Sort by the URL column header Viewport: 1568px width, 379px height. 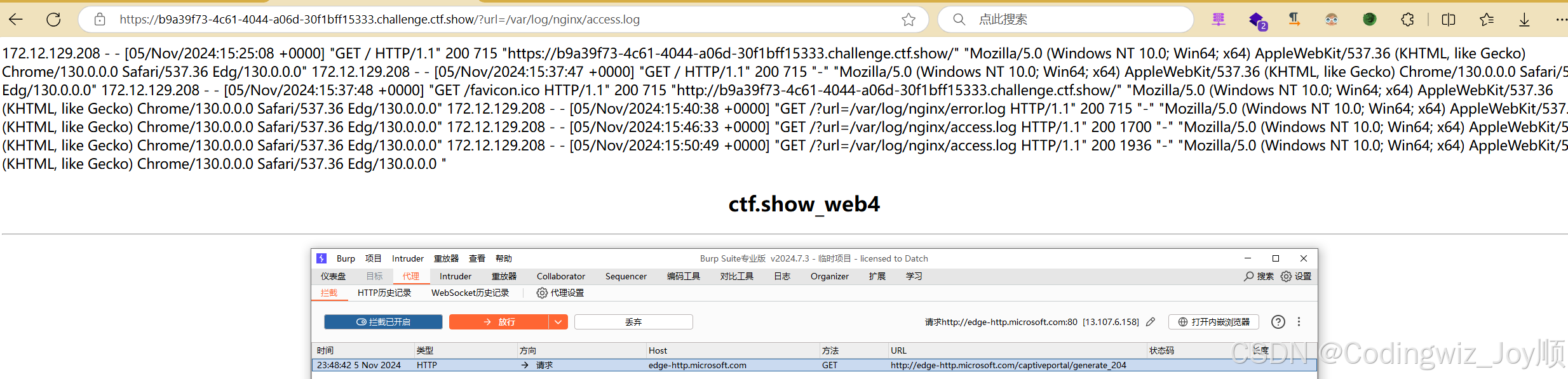click(x=1017, y=350)
